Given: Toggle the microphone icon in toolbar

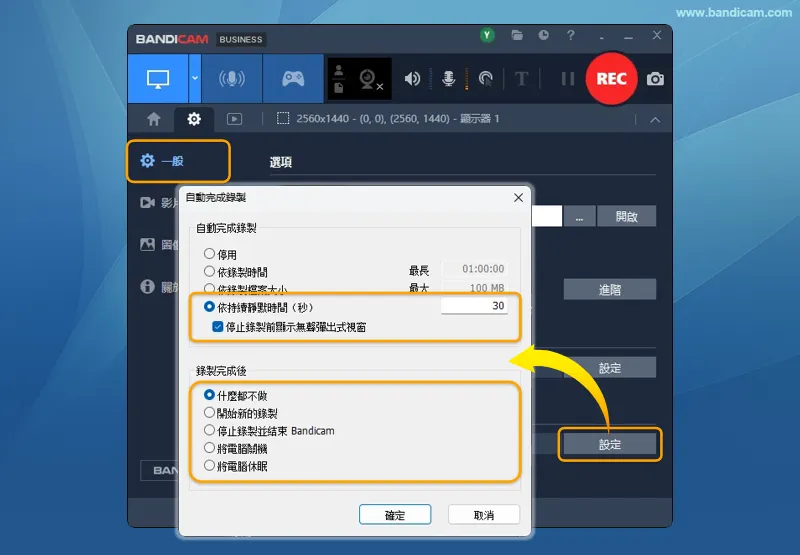Looking at the screenshot, I should pos(448,79).
